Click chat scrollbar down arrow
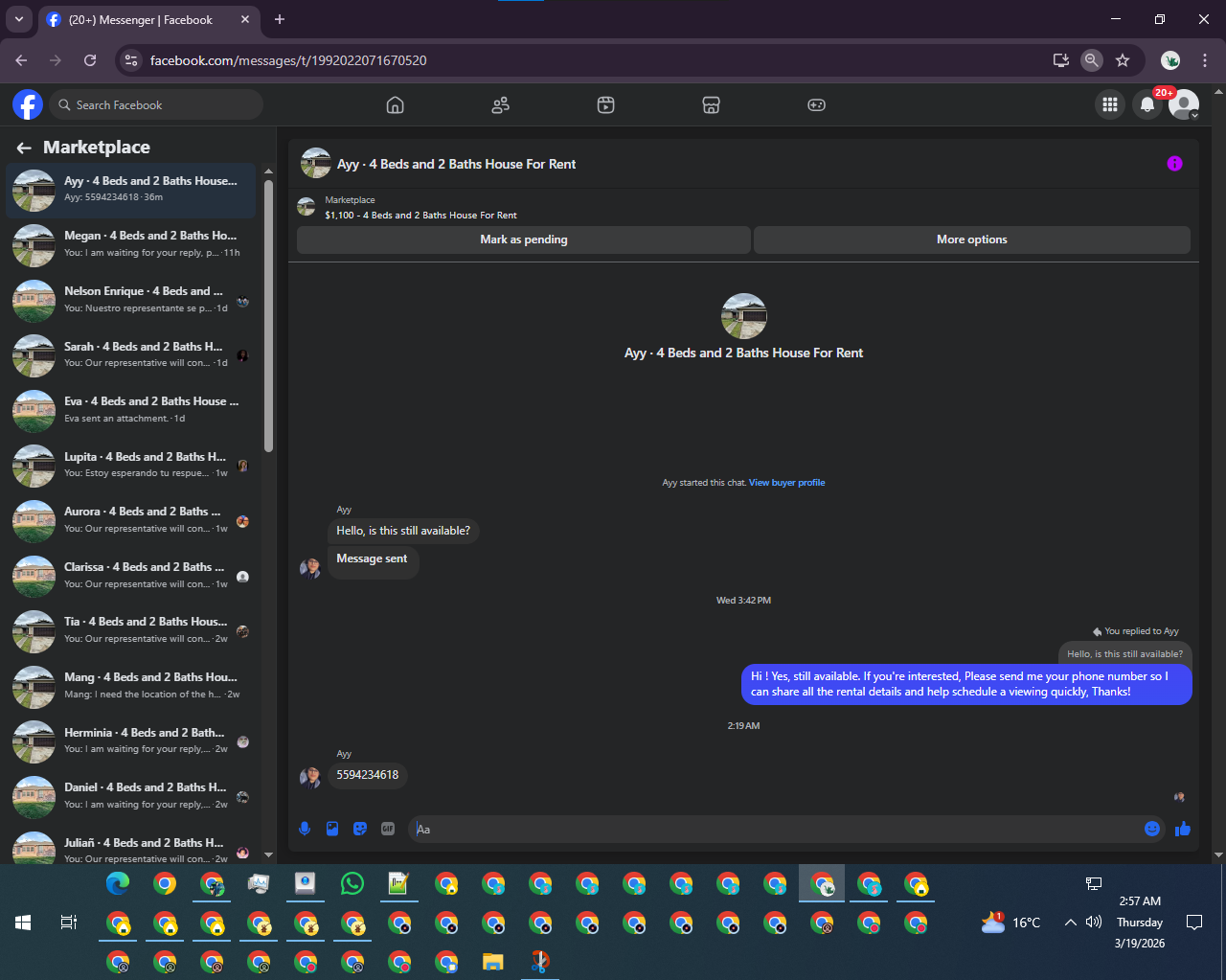 click(1218, 855)
